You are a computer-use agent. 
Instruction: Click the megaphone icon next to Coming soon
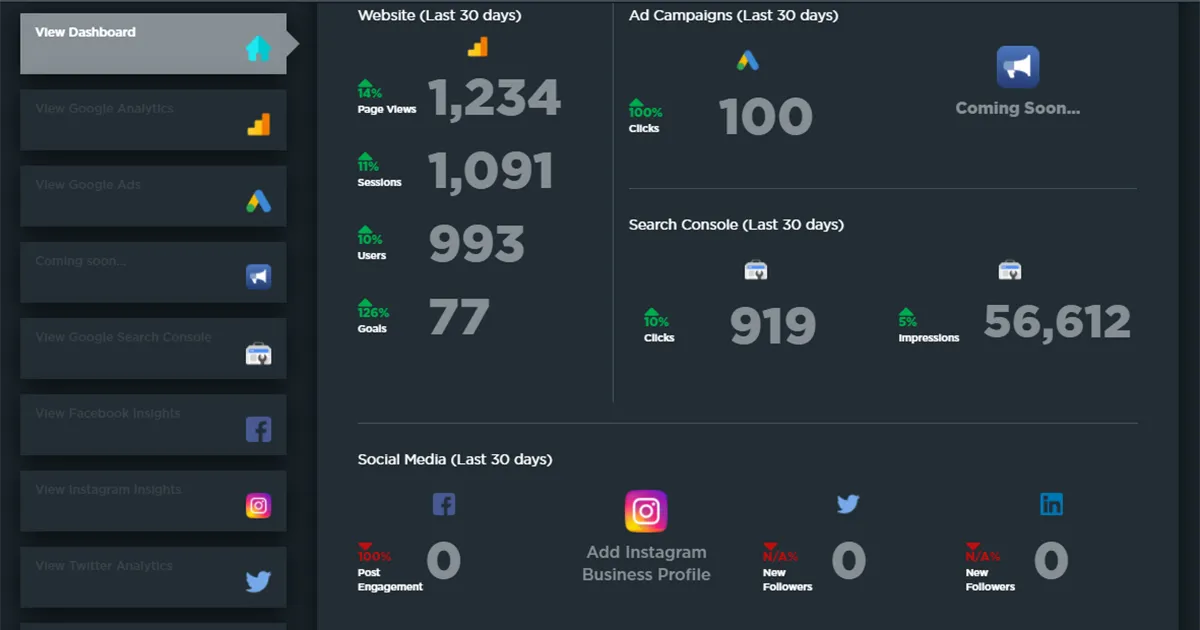[259, 277]
